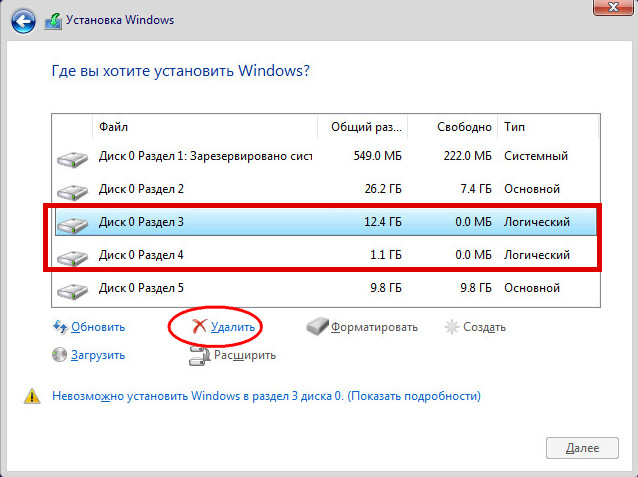Click drive icon of Диск 0 Раздел 2

point(72,192)
